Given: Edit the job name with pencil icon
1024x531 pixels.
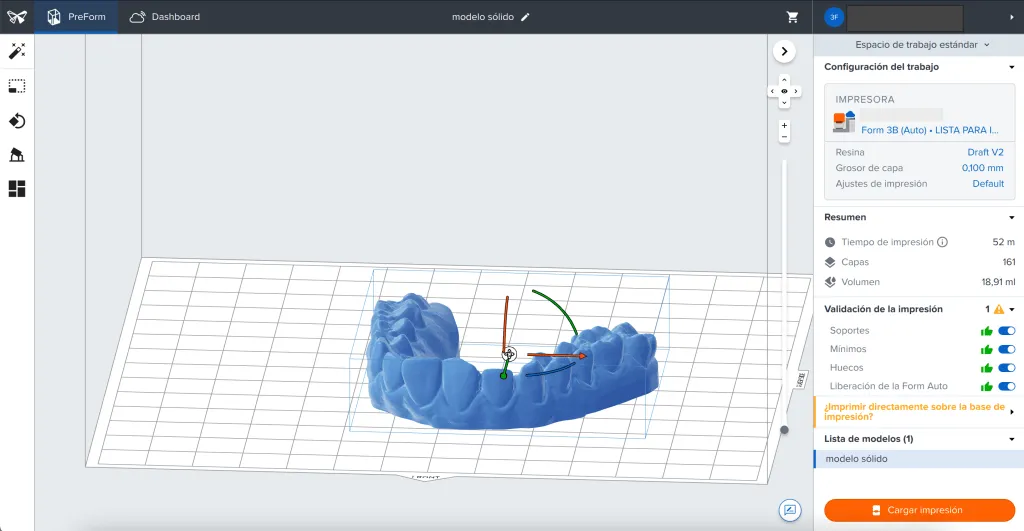Looking at the screenshot, I should point(525,17).
